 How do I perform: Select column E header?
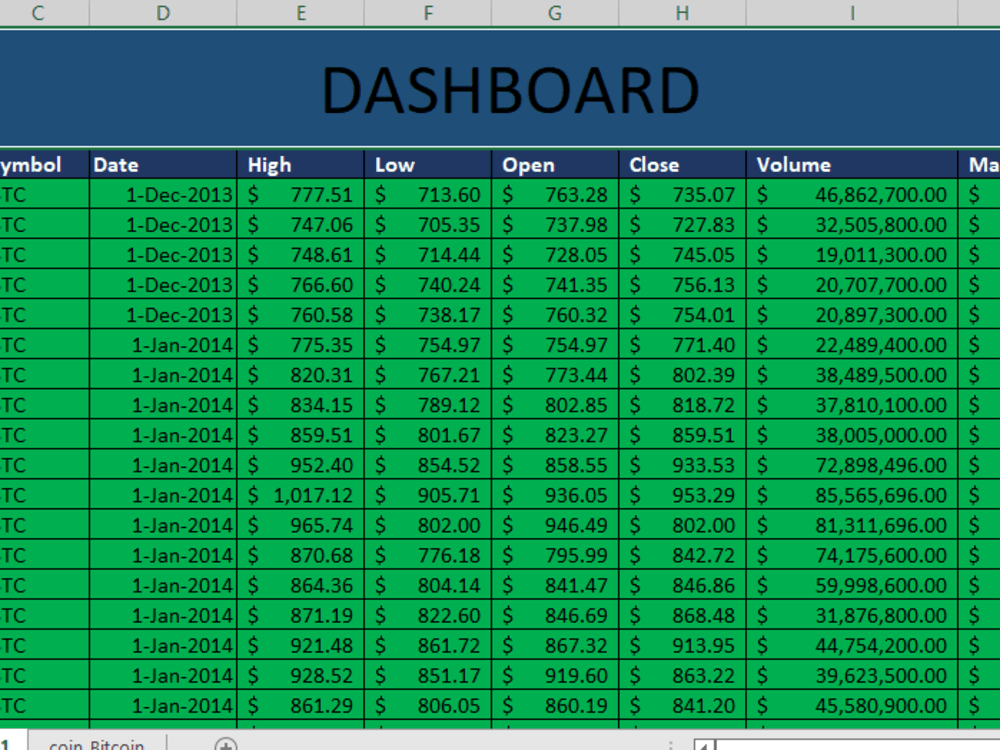point(301,13)
